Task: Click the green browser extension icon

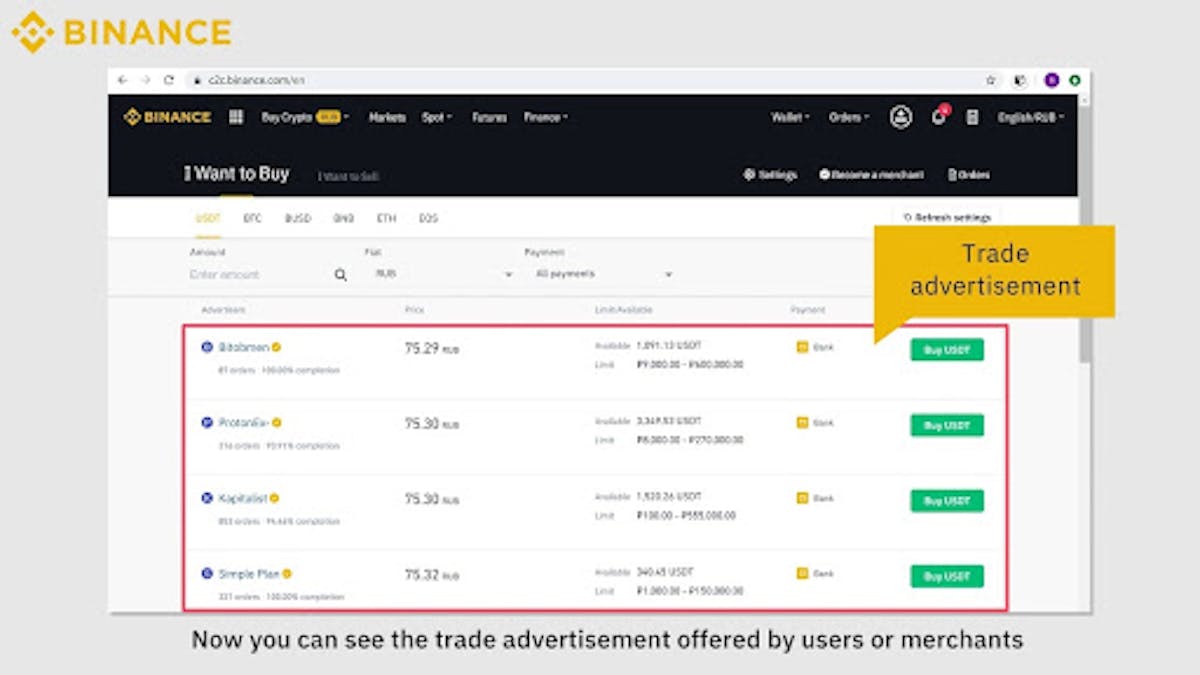Action: [x=1075, y=80]
